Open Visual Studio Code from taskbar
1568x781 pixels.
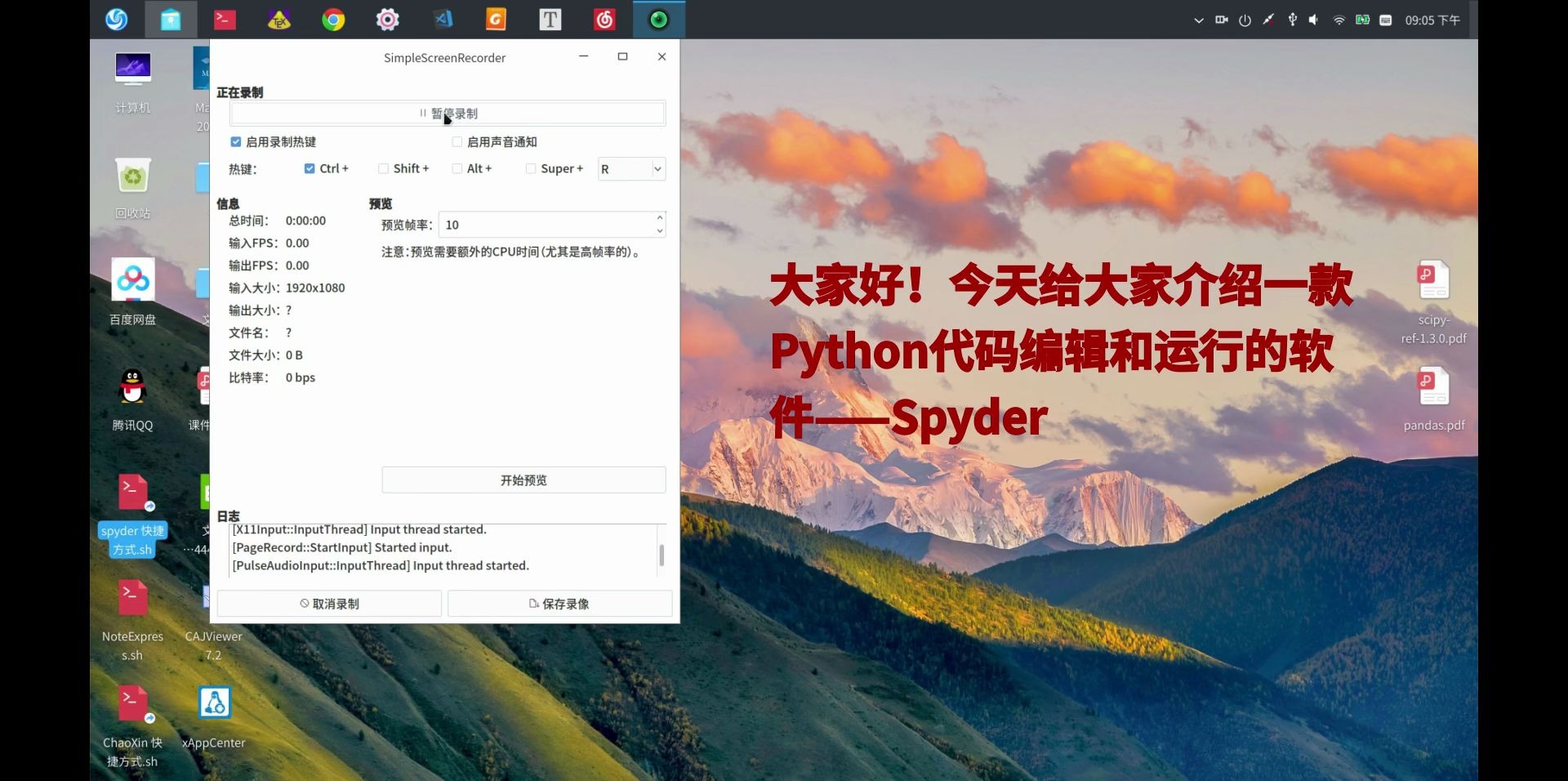442,19
